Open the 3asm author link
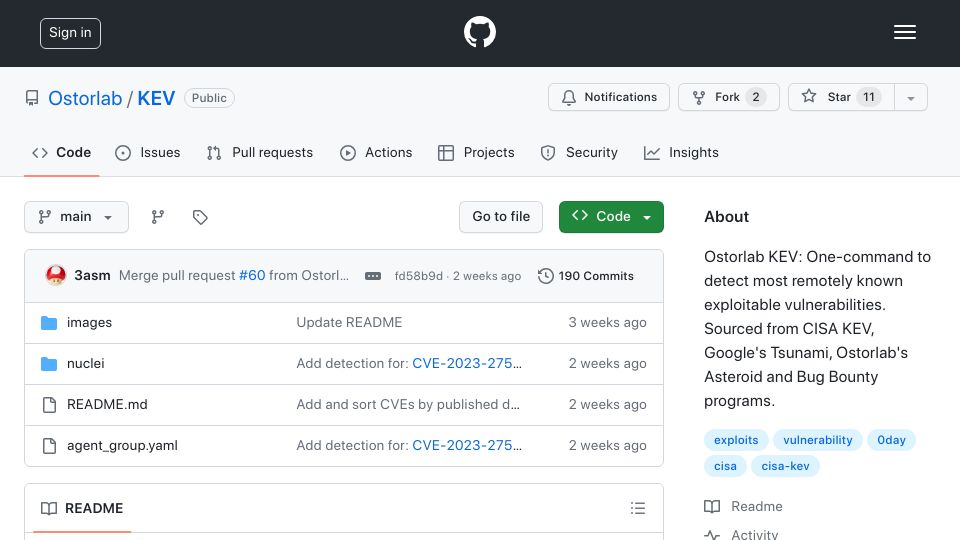The image size is (960, 540). pos(92,276)
